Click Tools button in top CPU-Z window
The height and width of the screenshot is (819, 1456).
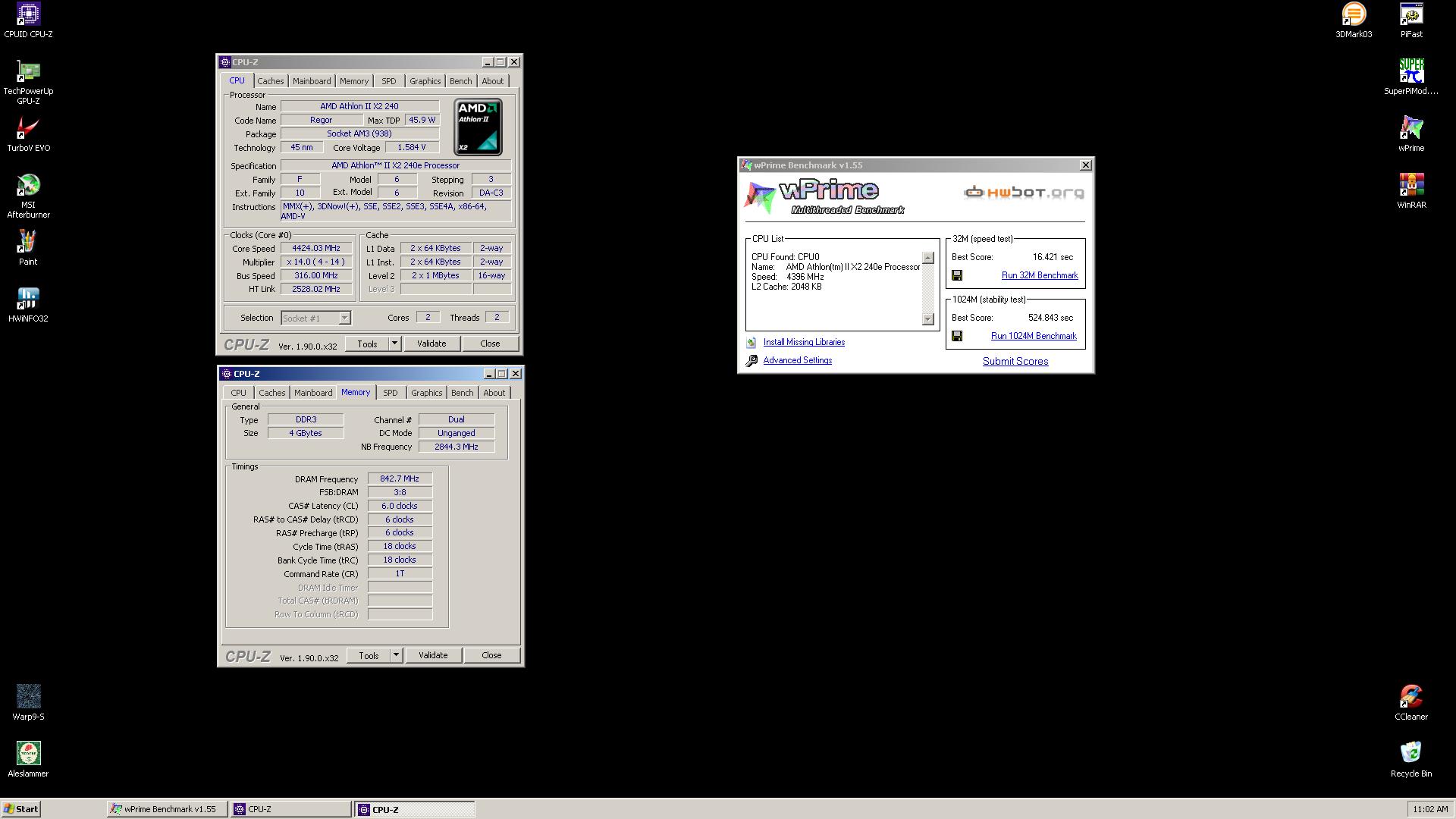(367, 344)
